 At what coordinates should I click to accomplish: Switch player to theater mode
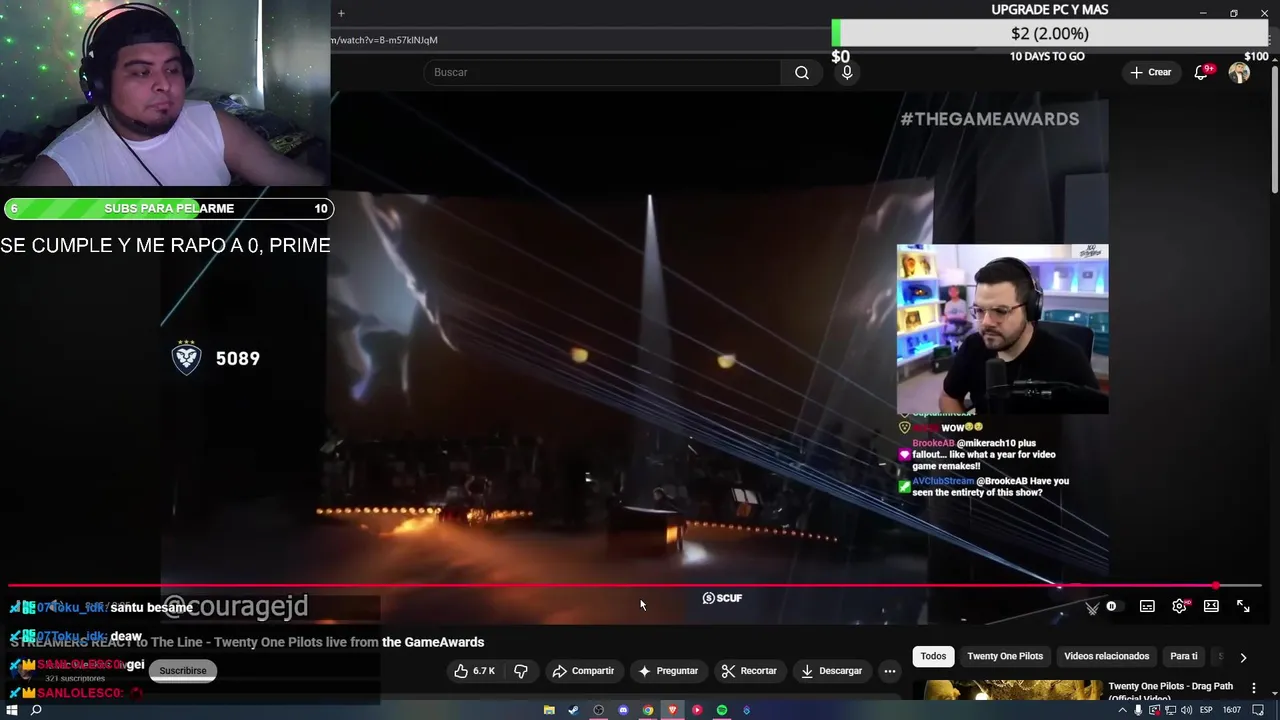point(1211,606)
